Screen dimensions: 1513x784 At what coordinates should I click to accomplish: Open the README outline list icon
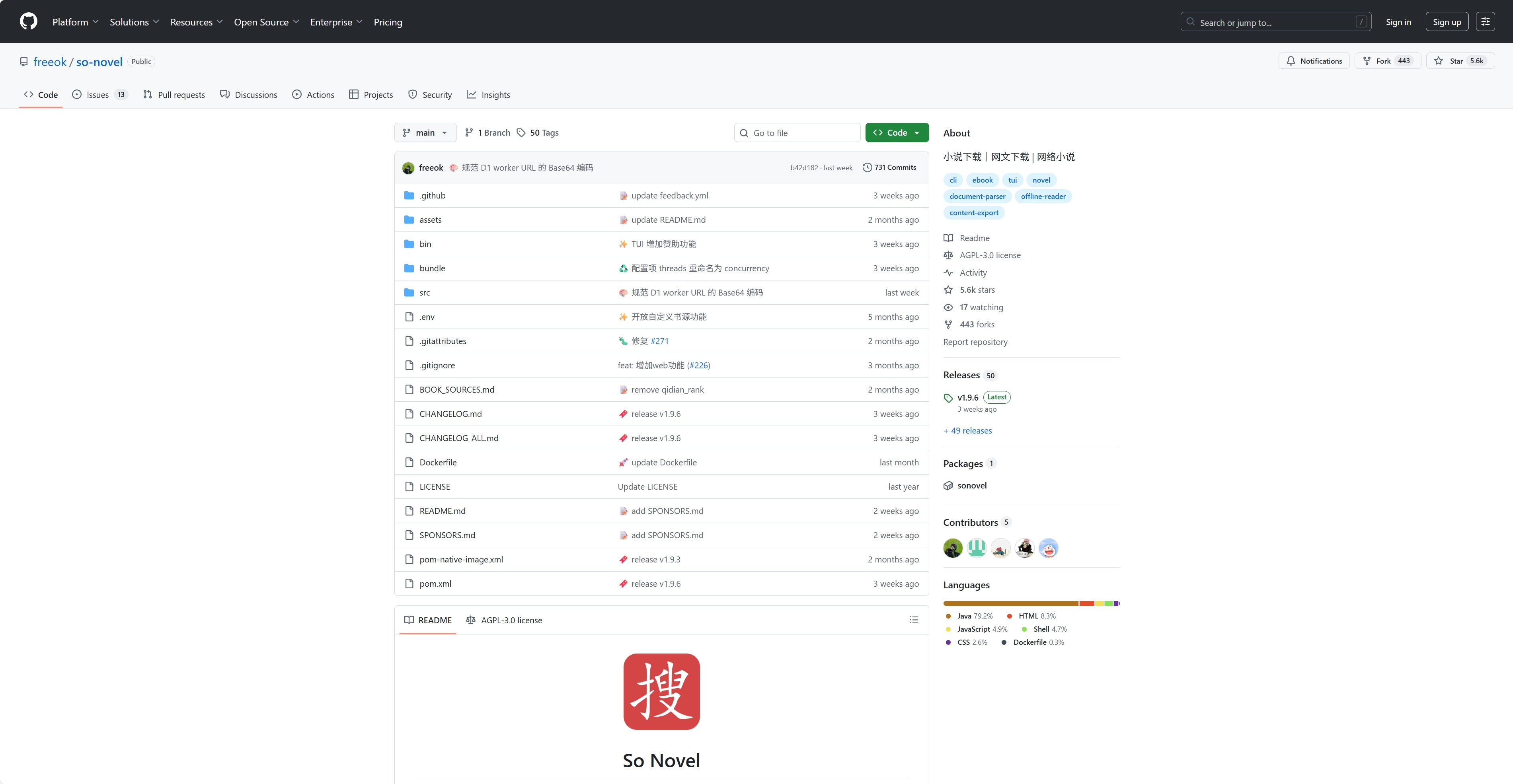click(914, 620)
